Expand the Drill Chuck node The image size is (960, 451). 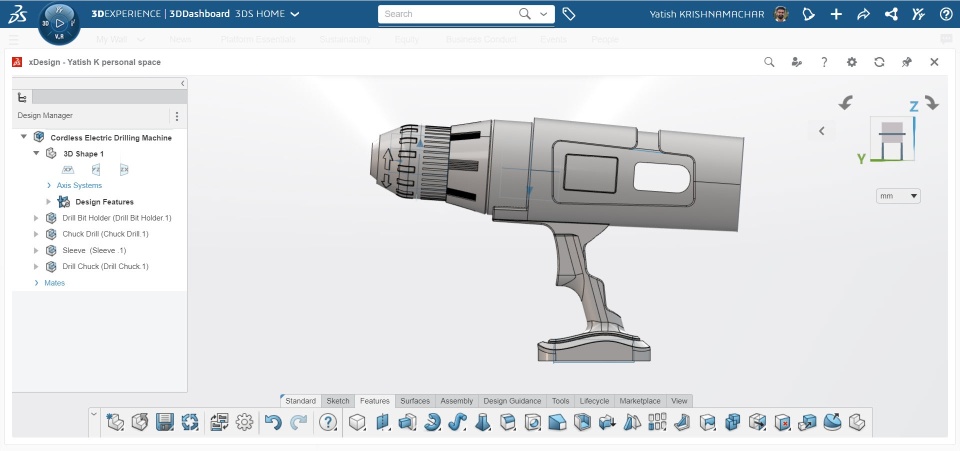pyautogui.click(x=36, y=266)
